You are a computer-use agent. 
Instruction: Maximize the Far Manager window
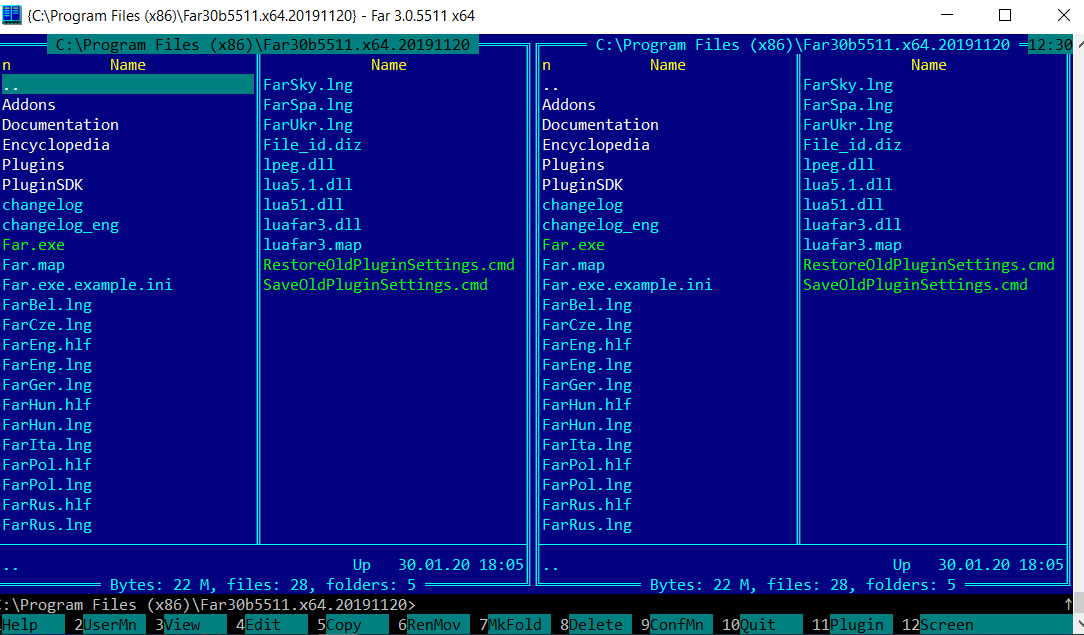pyautogui.click(x=1005, y=15)
